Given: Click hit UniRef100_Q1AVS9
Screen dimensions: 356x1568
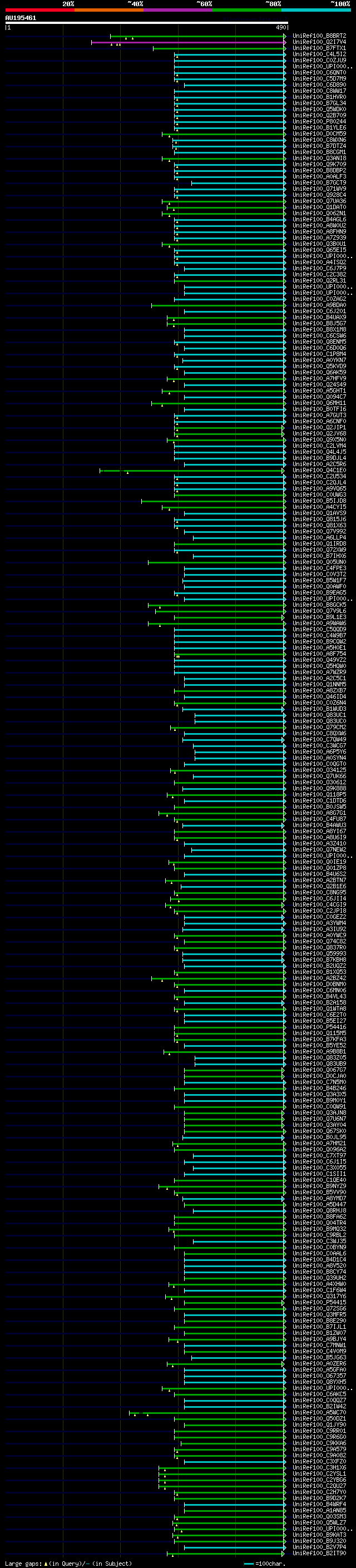Looking at the screenshot, I should pyautogui.click(x=319, y=513).
